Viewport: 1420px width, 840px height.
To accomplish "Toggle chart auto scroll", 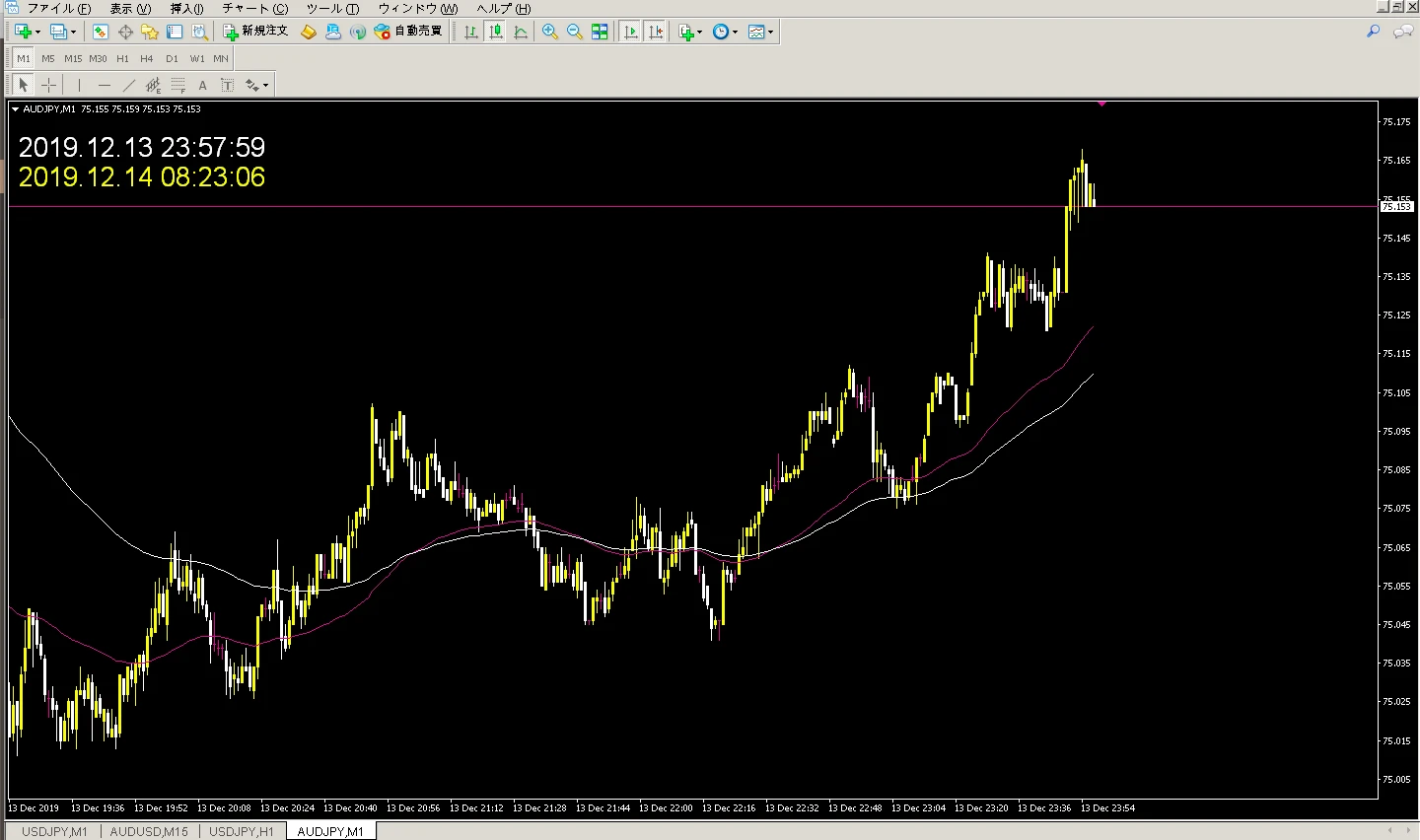I will click(630, 32).
